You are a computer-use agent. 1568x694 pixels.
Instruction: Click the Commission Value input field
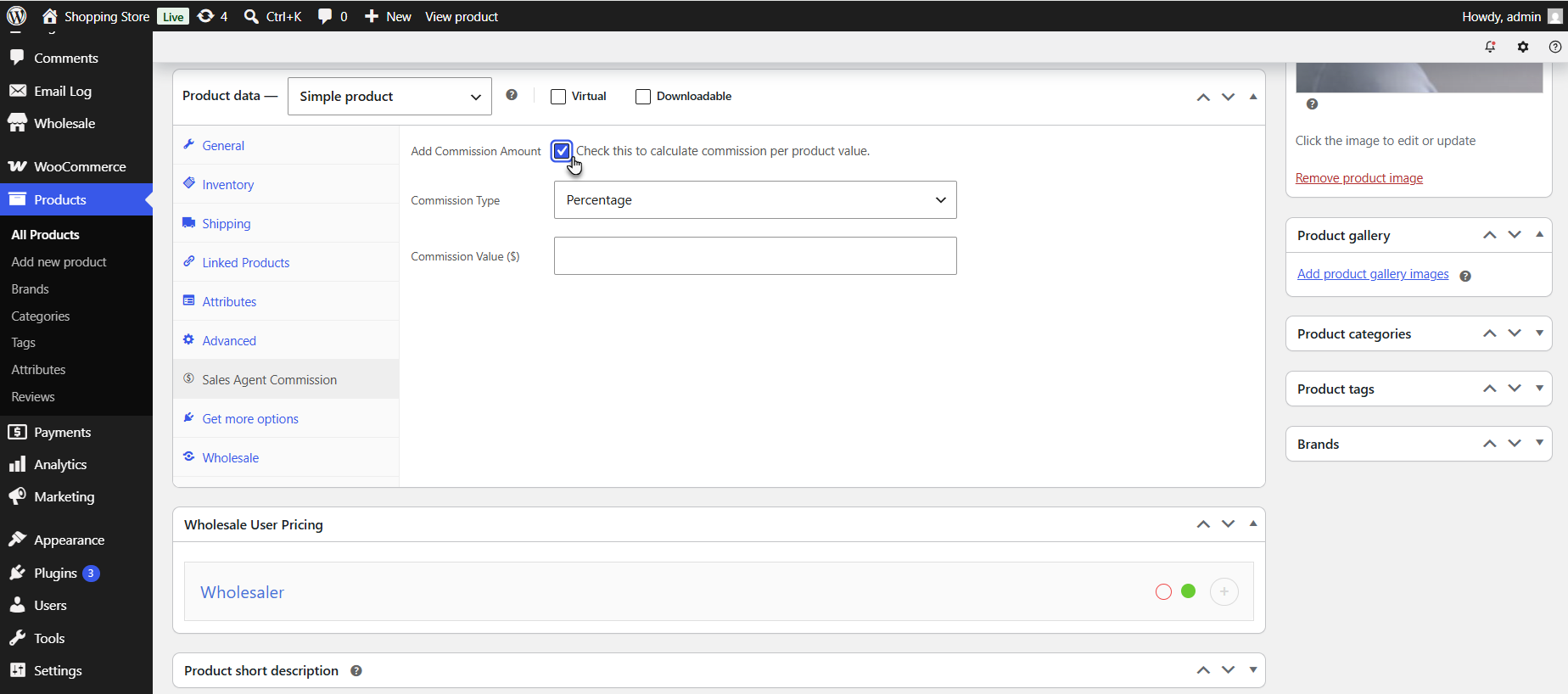[x=755, y=255]
